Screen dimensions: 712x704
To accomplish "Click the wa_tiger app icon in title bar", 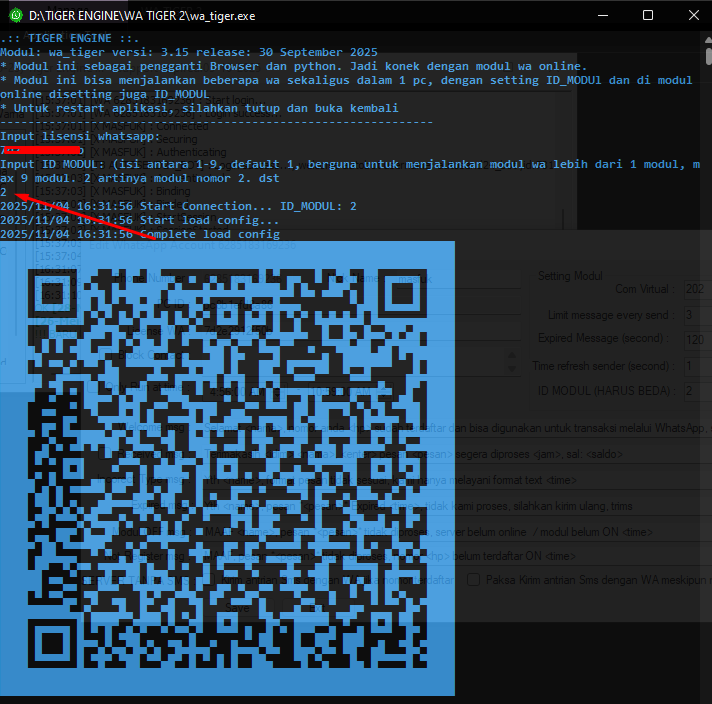I will pos(14,15).
